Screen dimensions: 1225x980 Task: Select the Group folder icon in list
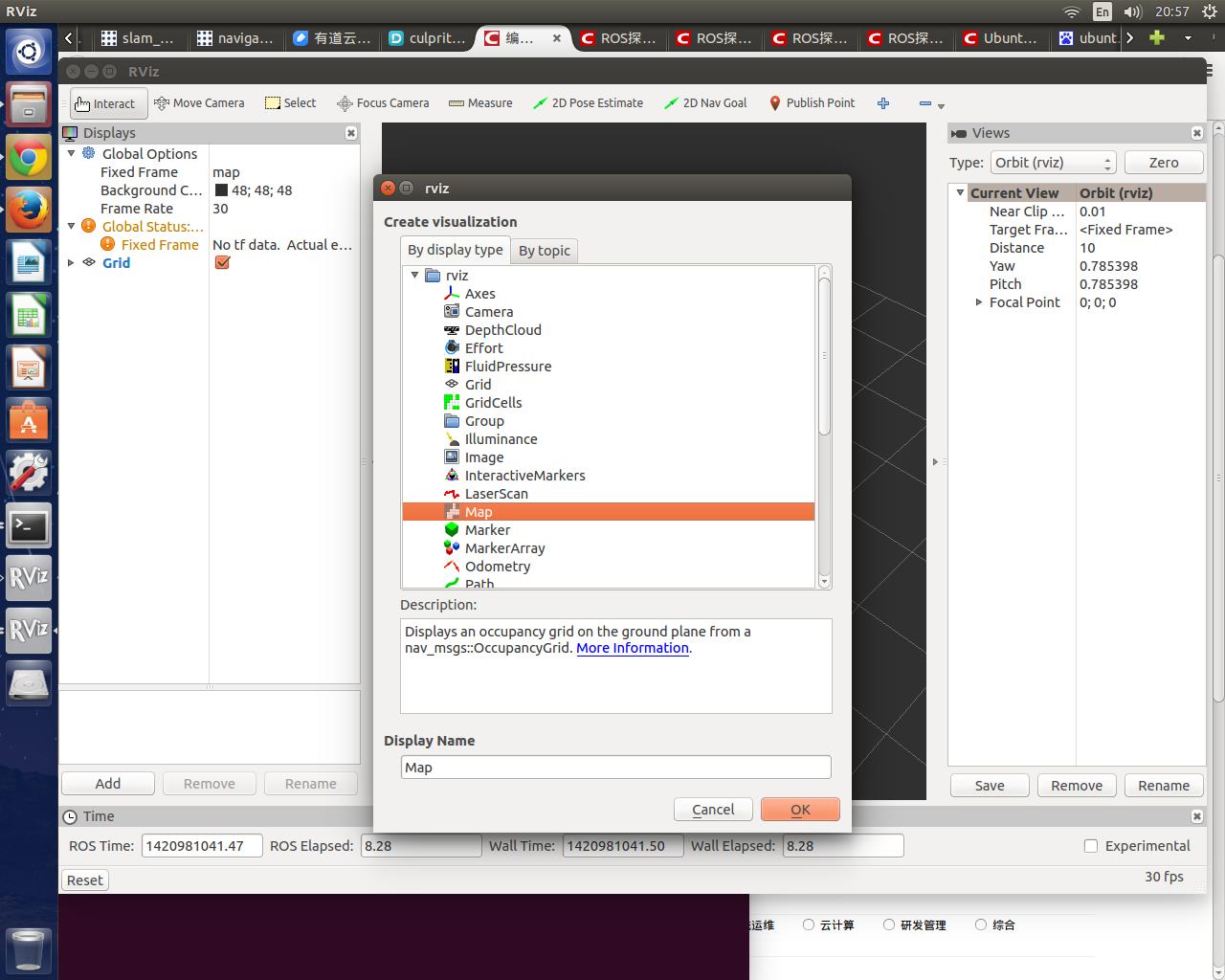coord(452,421)
